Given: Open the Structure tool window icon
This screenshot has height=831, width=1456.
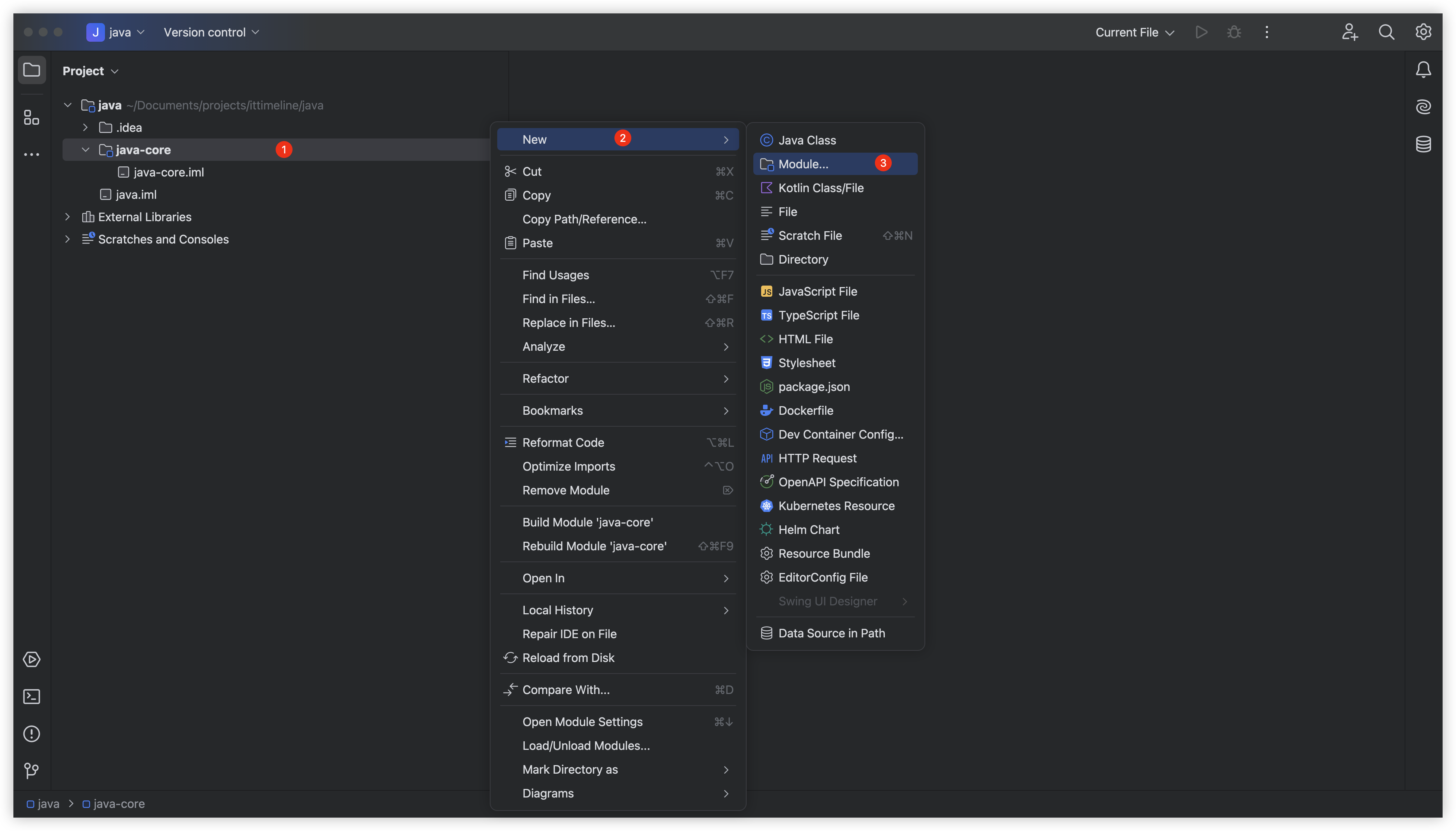Looking at the screenshot, I should (x=31, y=118).
